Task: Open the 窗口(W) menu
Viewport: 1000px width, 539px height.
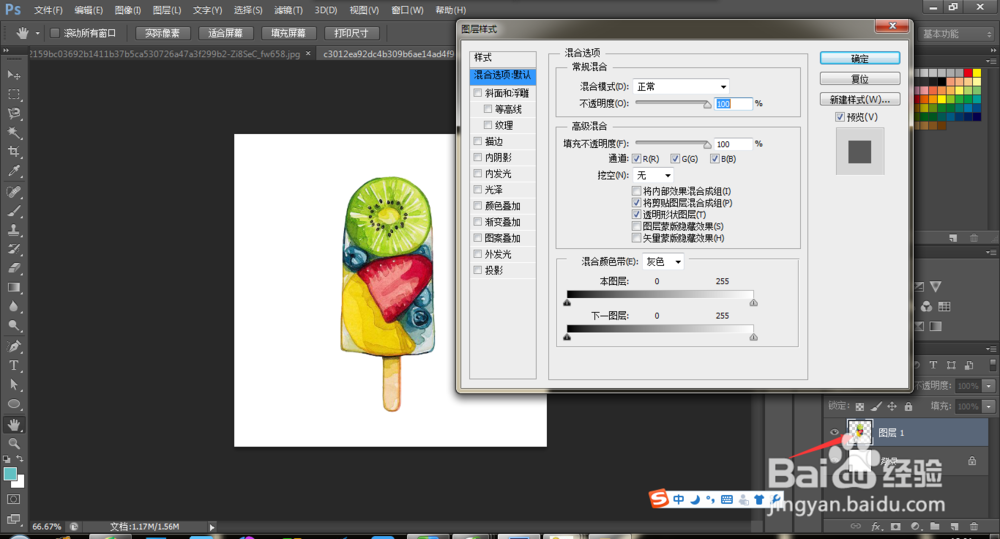Action: click(407, 10)
